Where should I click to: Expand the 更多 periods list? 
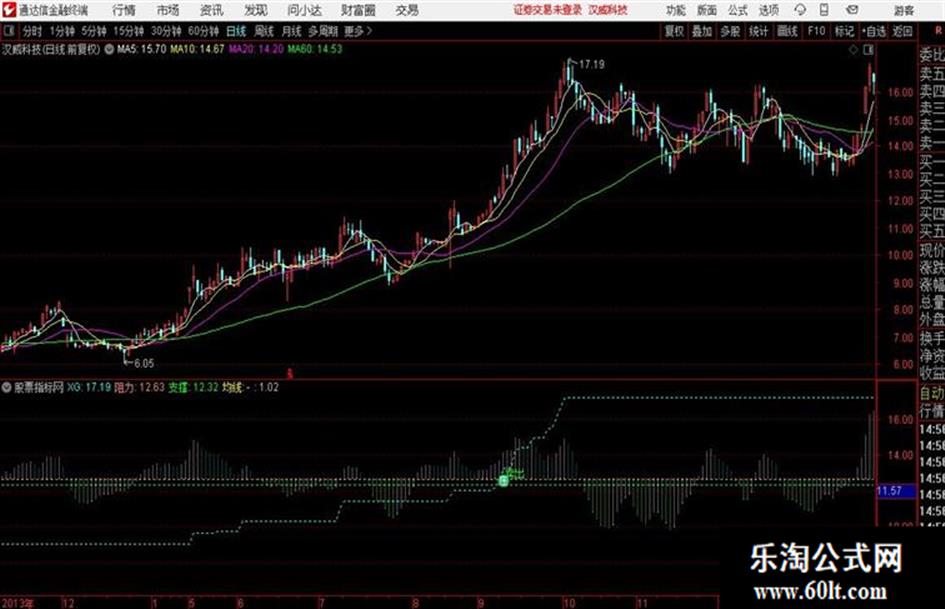pyautogui.click(x=357, y=31)
